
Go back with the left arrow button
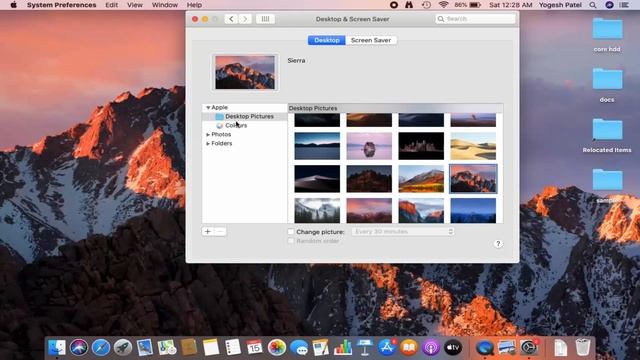coord(231,19)
